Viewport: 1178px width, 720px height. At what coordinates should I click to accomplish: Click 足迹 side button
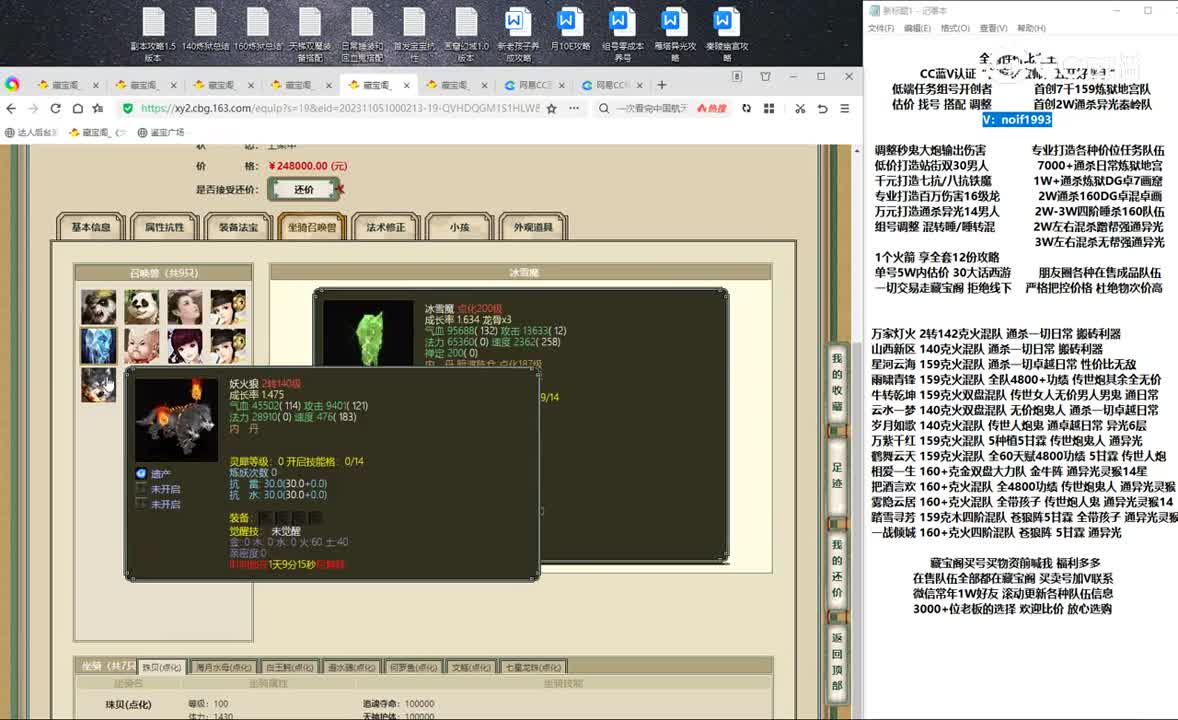pyautogui.click(x=837, y=475)
